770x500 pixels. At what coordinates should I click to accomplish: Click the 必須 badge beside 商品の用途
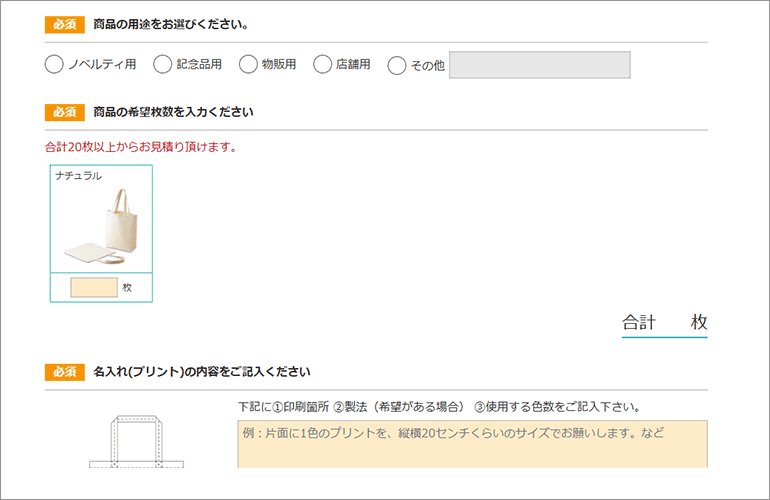tap(65, 25)
